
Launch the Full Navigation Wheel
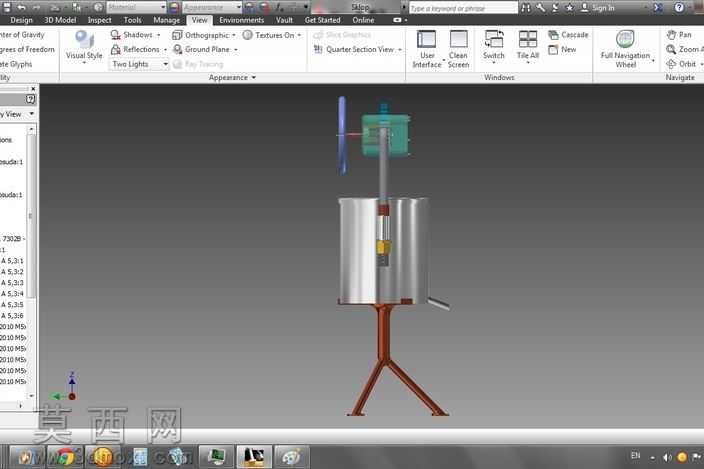(625, 48)
